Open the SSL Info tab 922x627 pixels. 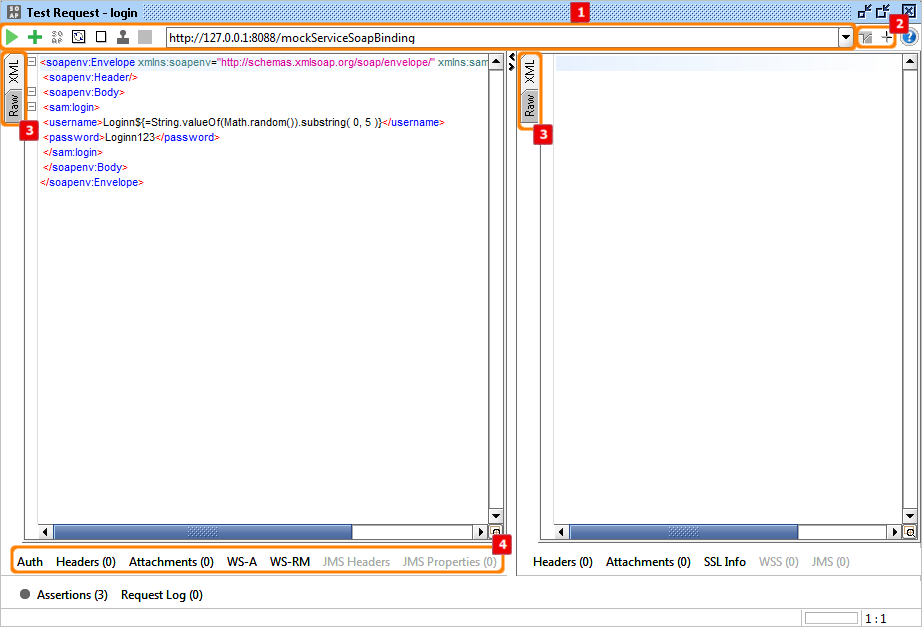[x=724, y=562]
